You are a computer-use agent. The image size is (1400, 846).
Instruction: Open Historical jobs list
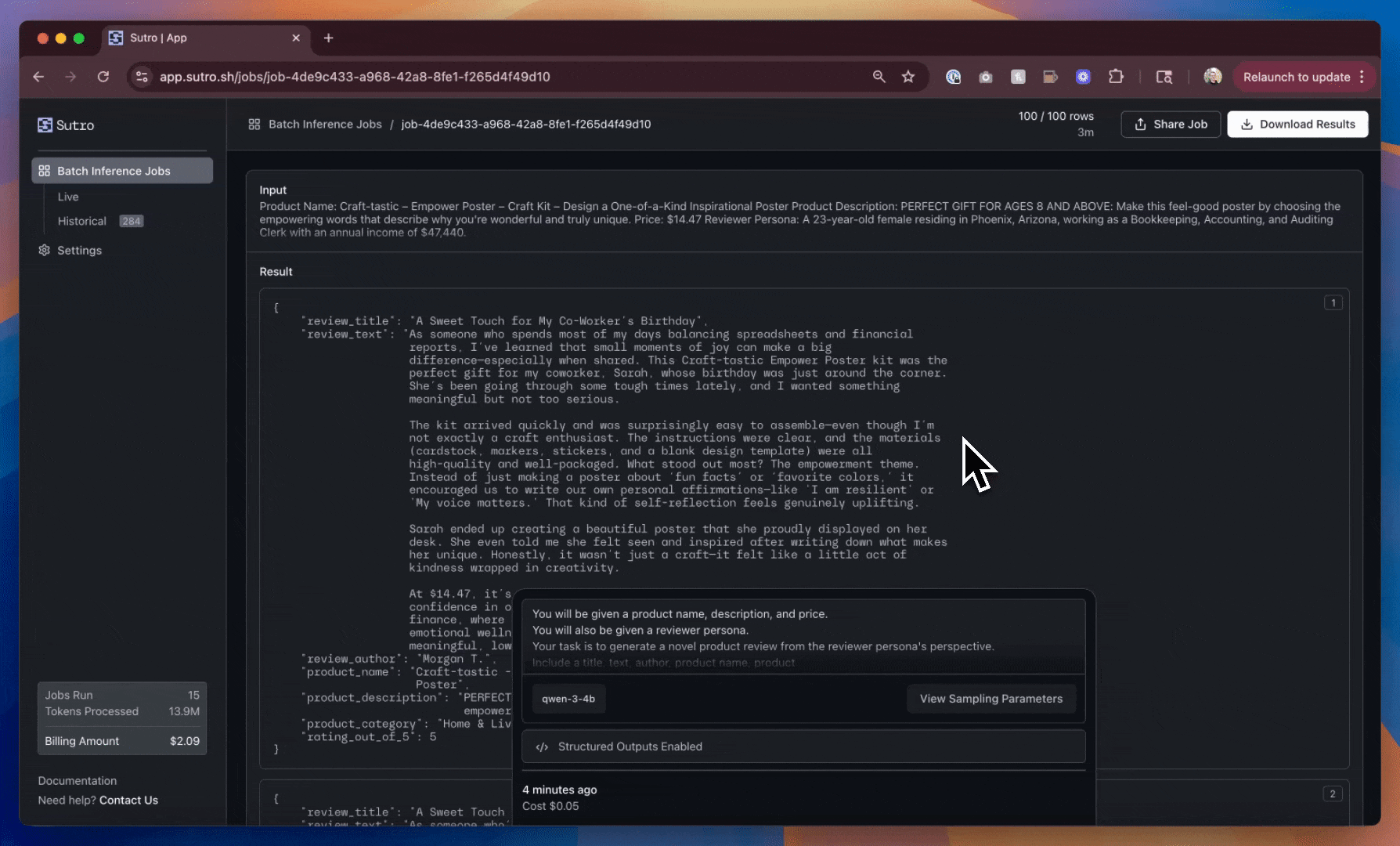(82, 221)
